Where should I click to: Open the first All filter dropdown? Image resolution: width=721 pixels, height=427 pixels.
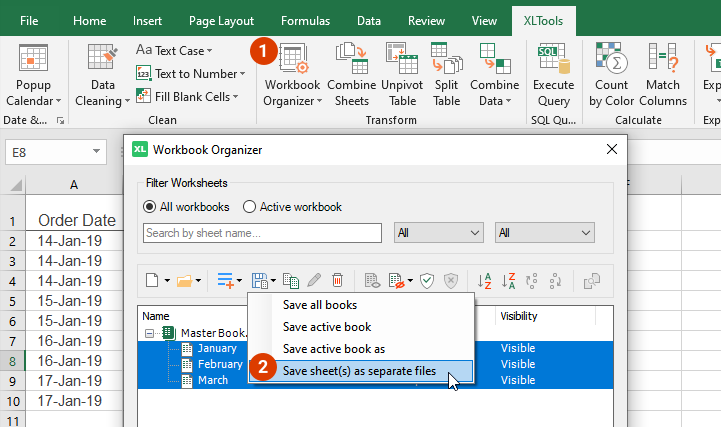click(438, 233)
